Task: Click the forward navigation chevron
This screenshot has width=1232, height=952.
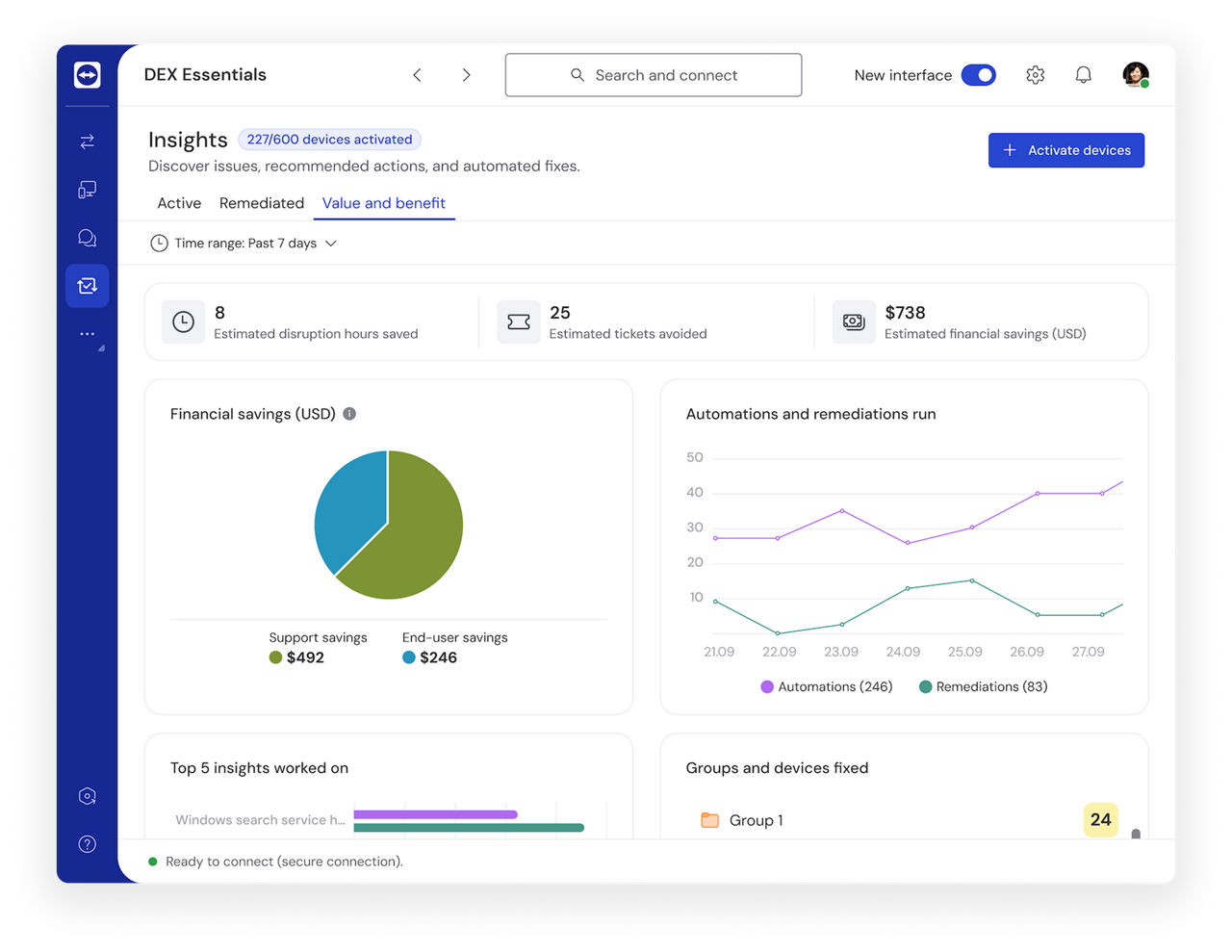Action: click(466, 74)
